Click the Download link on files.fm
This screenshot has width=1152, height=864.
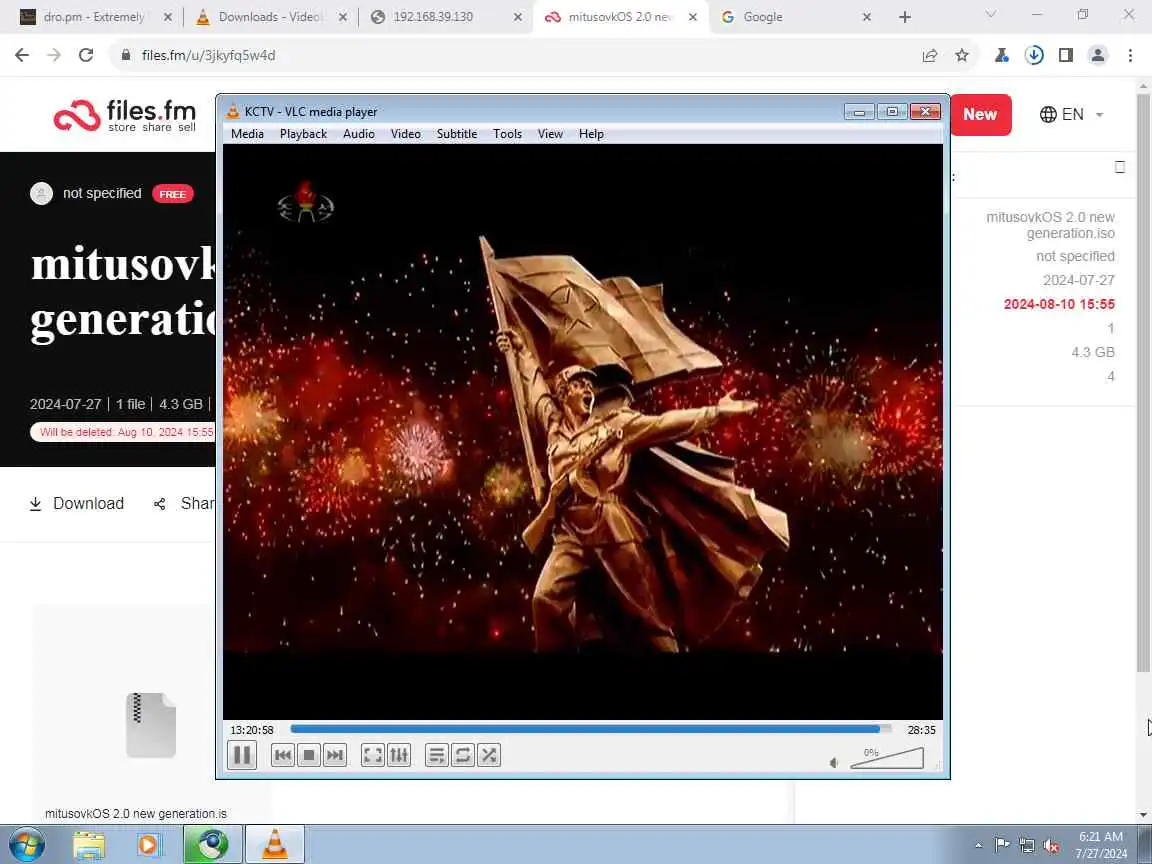pos(76,503)
